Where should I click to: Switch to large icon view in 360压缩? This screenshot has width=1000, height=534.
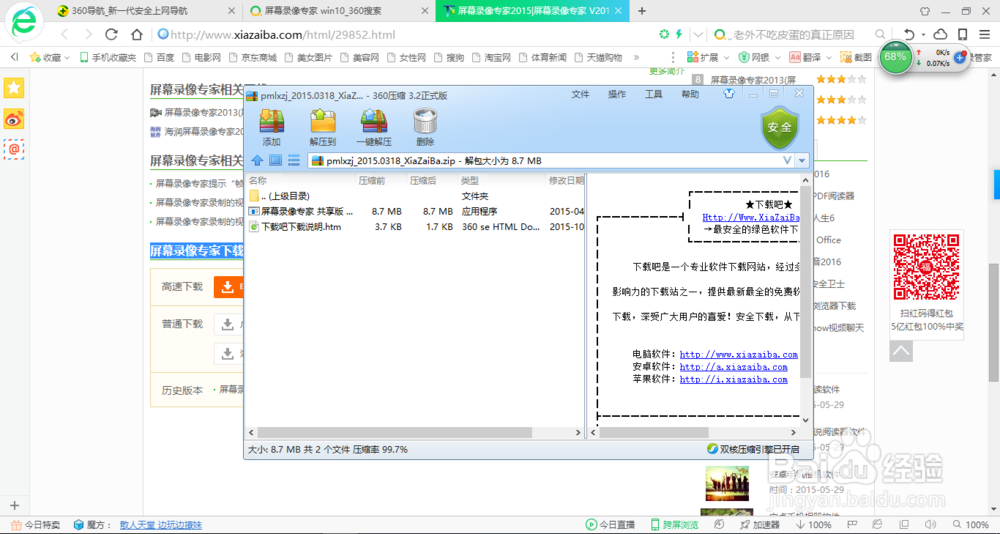(x=275, y=160)
